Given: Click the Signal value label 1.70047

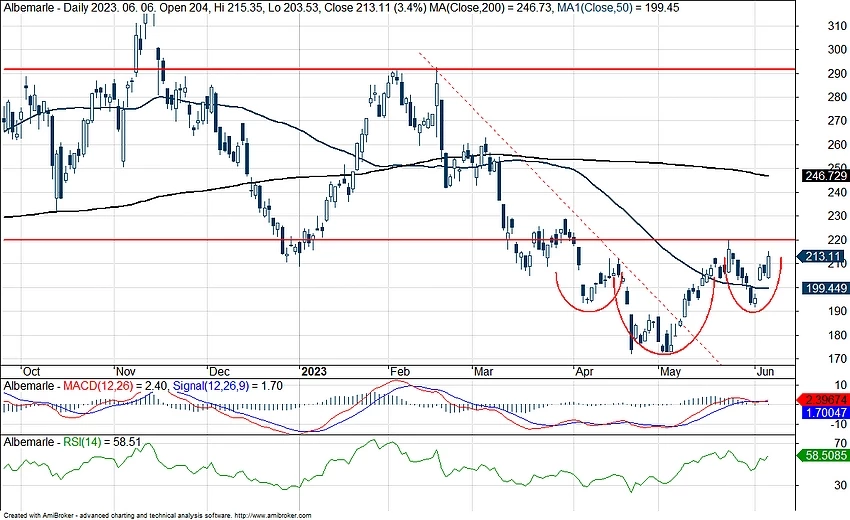Looking at the screenshot, I should click(x=826, y=413).
